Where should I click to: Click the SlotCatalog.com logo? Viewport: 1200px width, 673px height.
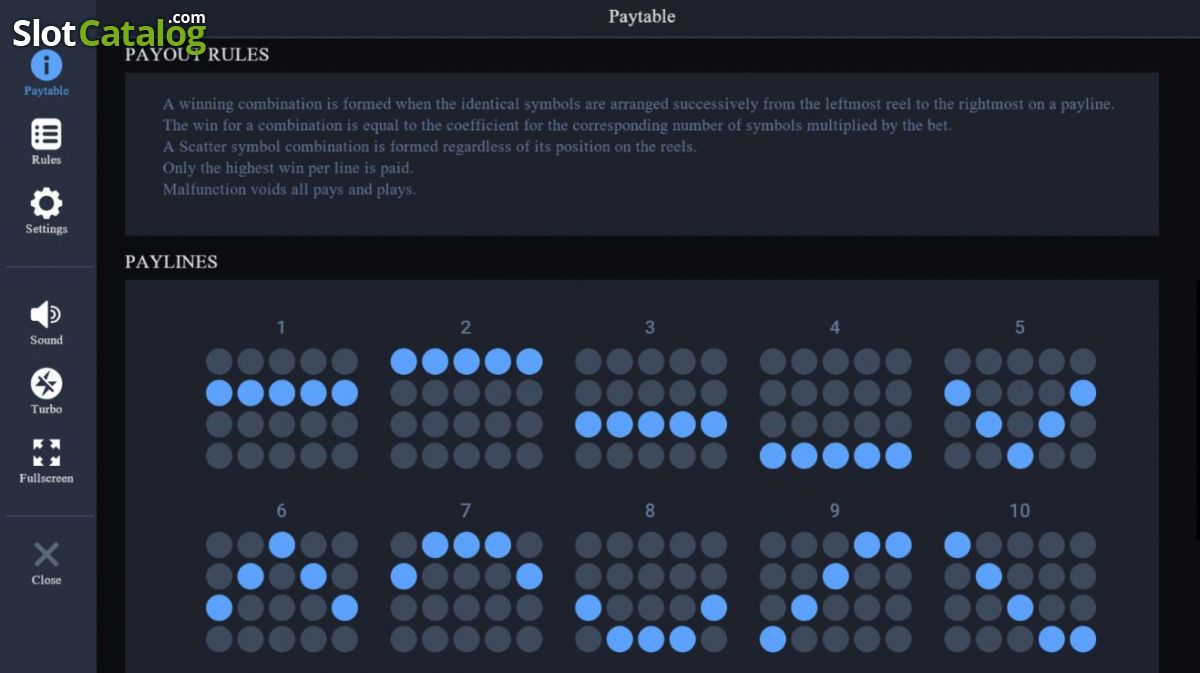(109, 31)
